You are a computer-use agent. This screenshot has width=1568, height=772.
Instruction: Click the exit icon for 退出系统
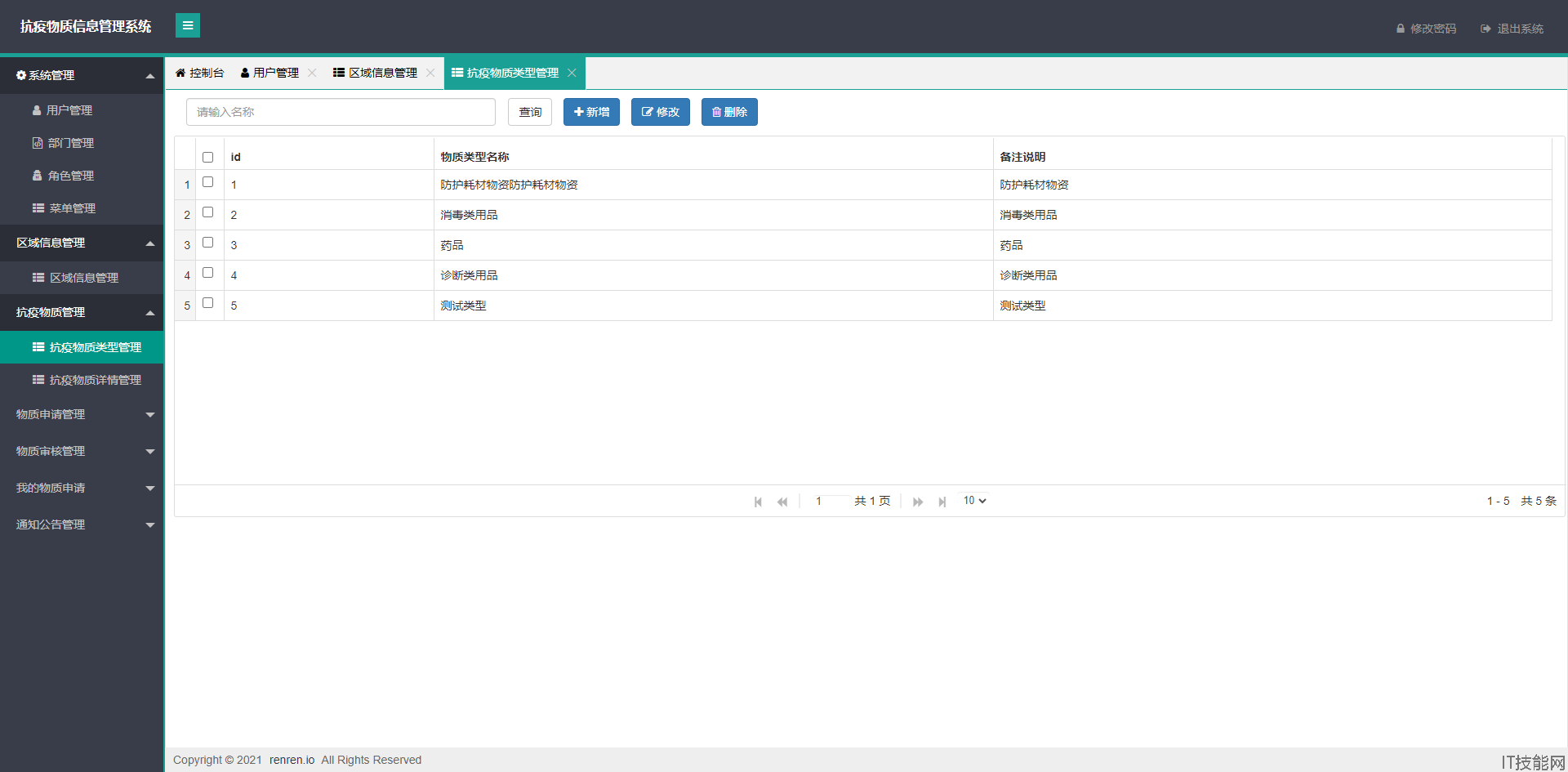coord(1486,29)
